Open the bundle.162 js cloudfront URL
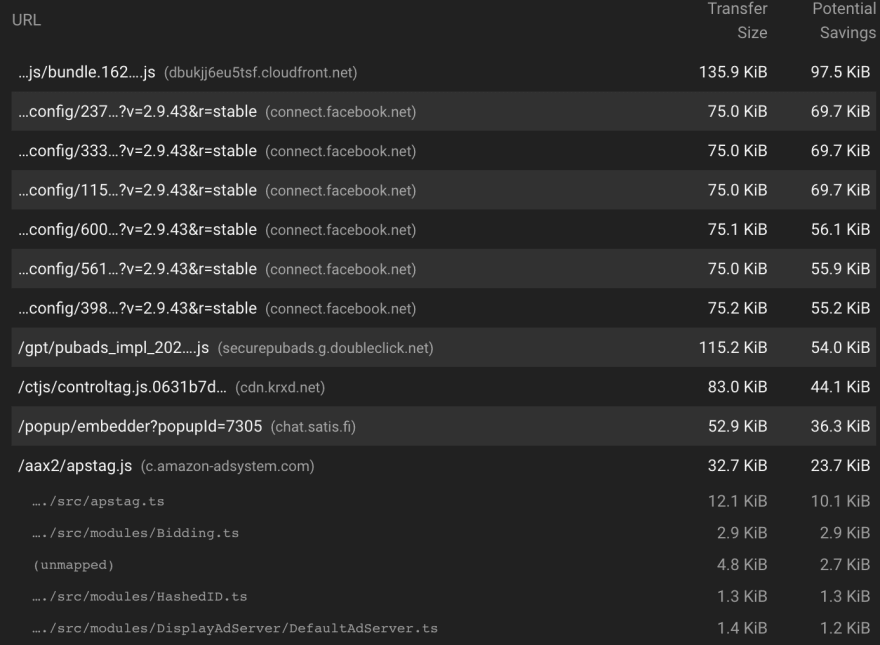 87,72
